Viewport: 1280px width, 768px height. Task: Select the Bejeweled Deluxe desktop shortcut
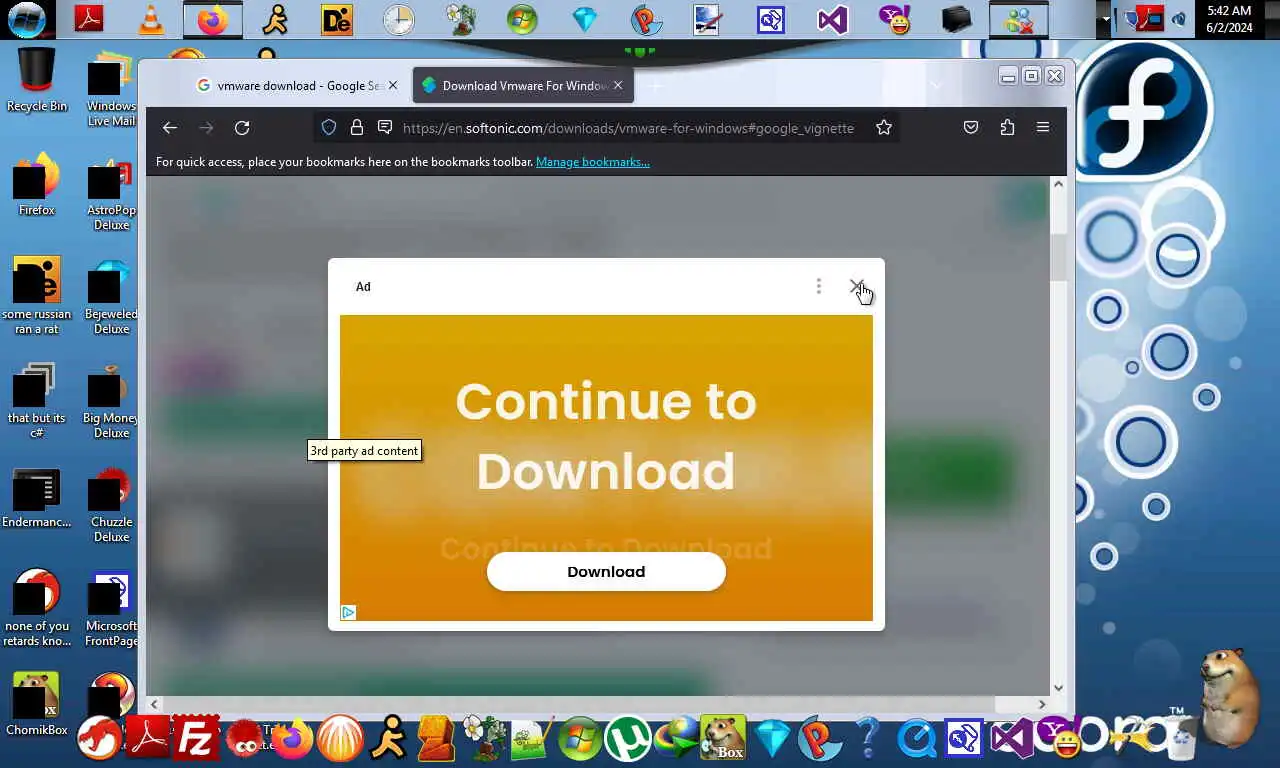tap(111, 298)
